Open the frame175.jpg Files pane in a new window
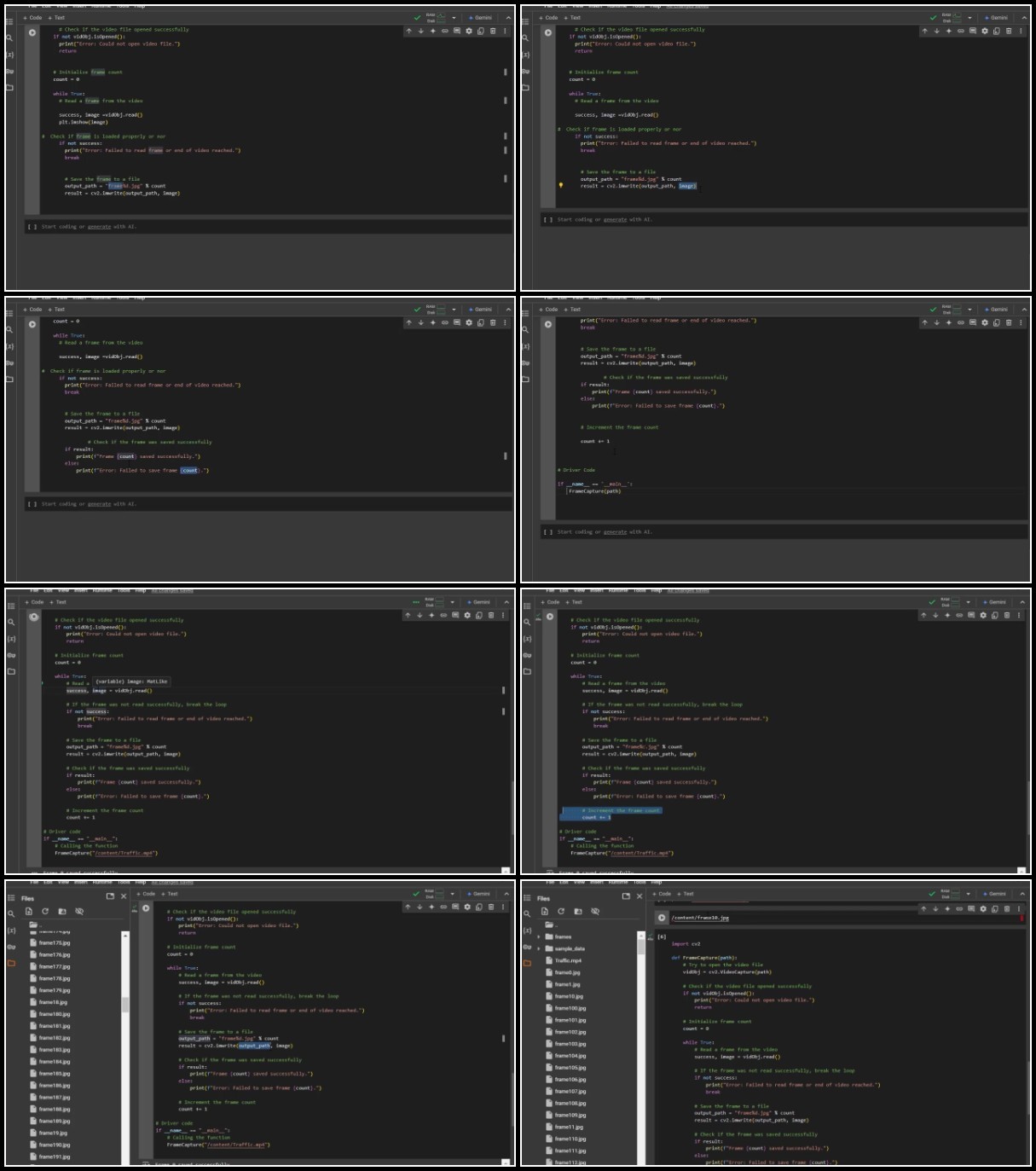 [x=110, y=896]
